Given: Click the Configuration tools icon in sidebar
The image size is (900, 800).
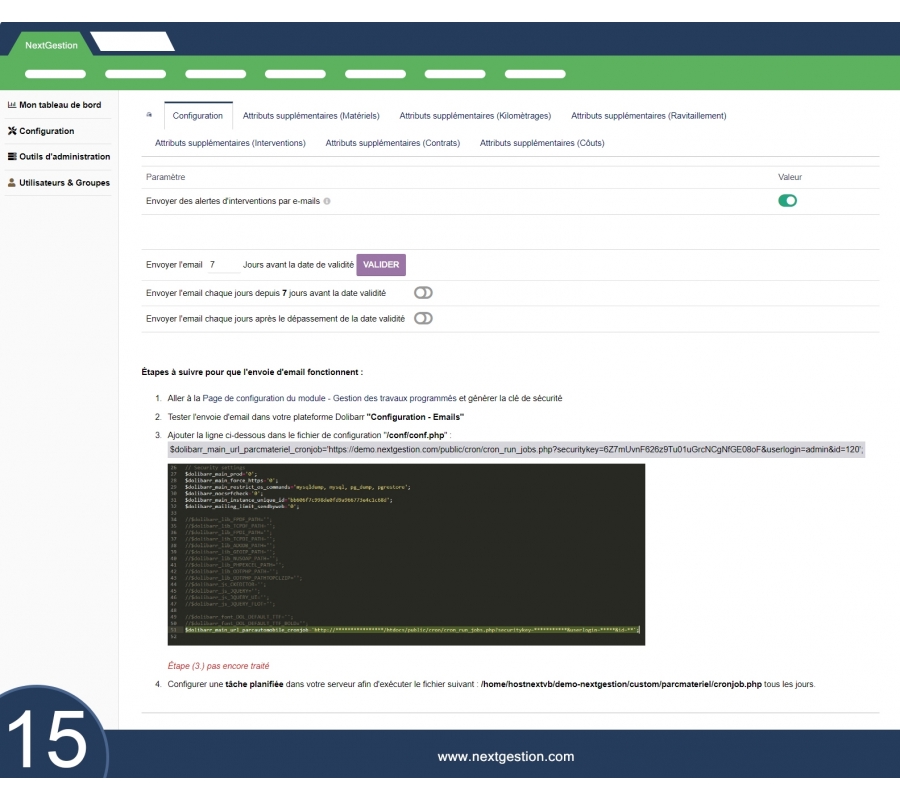Looking at the screenshot, I should [12, 131].
